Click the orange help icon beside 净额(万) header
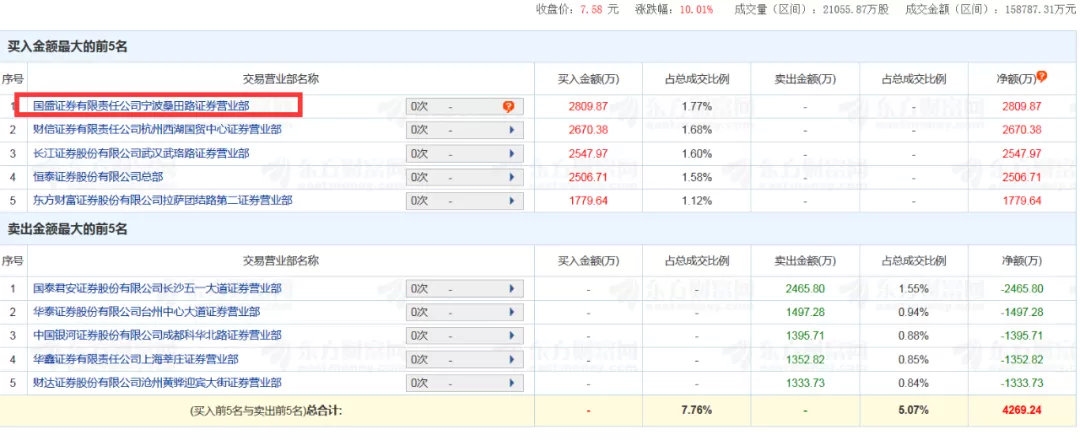 tap(1041, 76)
